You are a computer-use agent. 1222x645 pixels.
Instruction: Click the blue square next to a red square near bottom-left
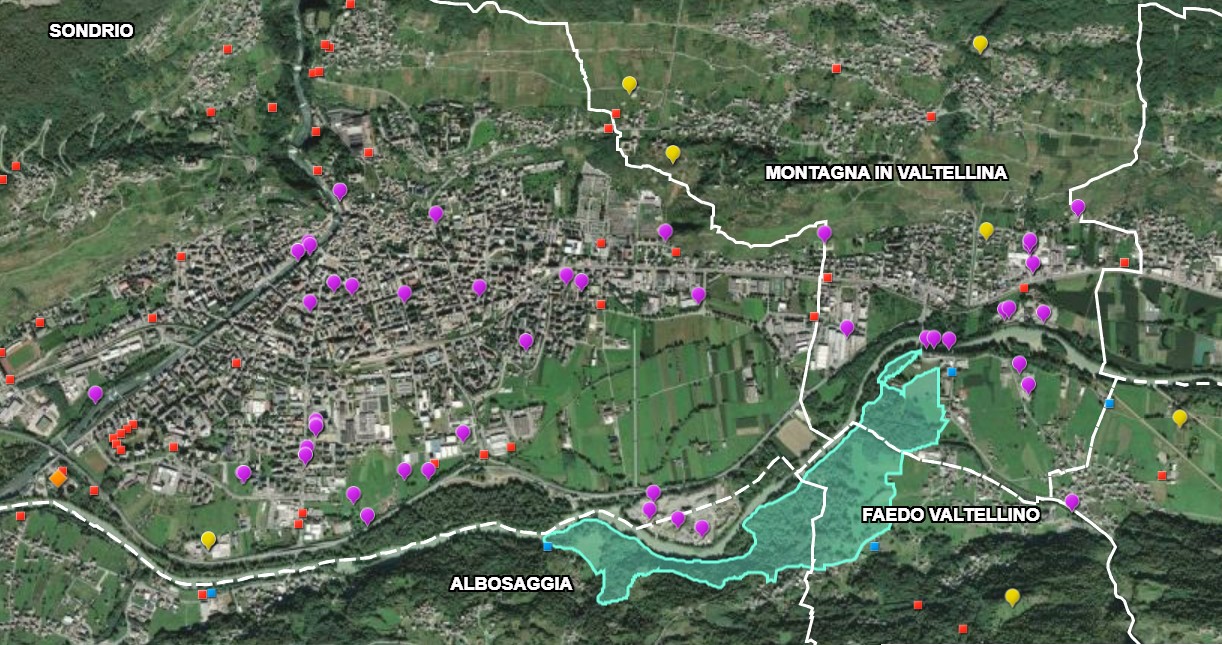coord(212,593)
